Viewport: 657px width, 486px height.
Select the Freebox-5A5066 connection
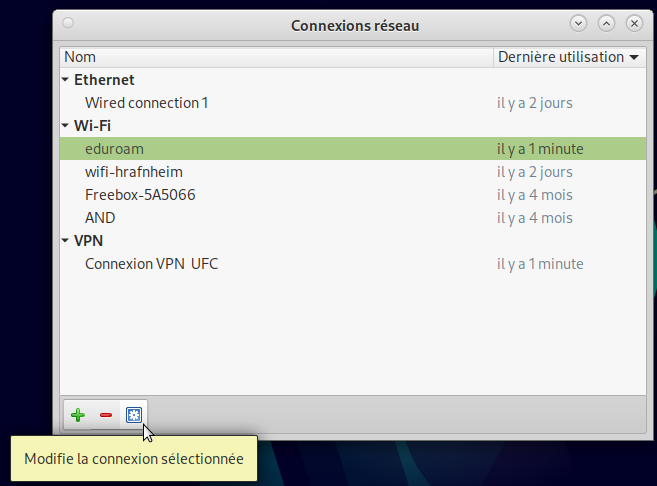(140, 195)
